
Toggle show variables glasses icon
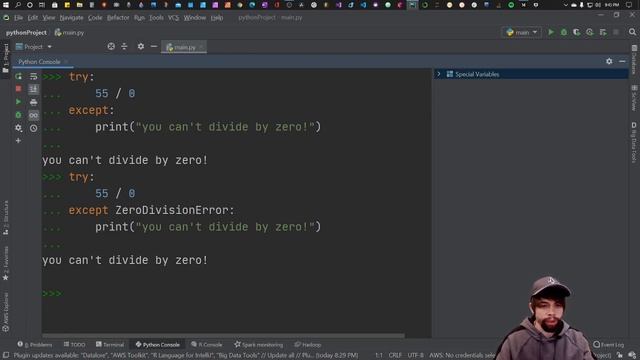pos(33,115)
